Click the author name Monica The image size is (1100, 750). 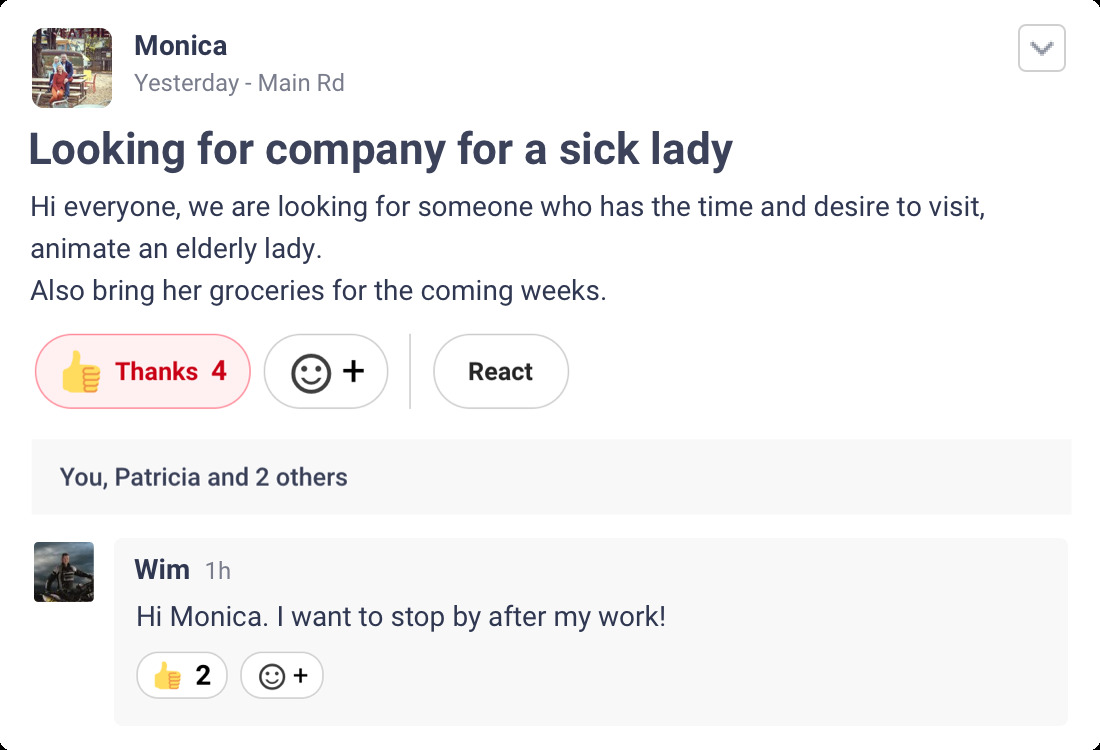(180, 46)
